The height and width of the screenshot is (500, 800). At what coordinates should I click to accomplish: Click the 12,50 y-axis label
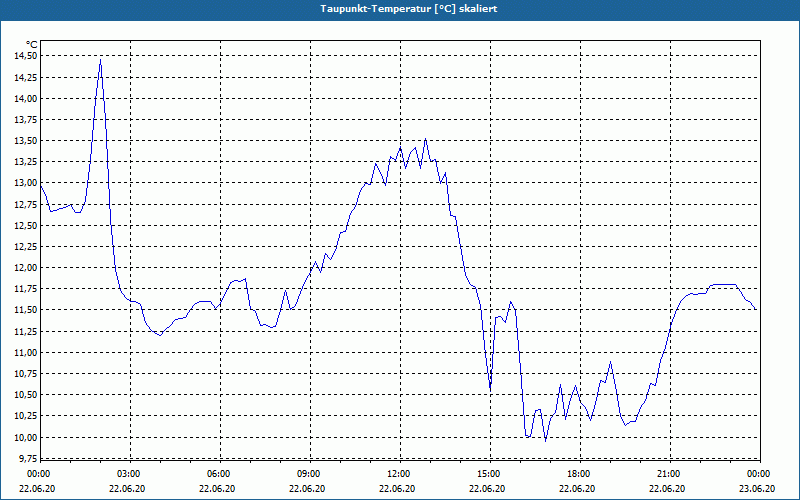tap(26, 226)
